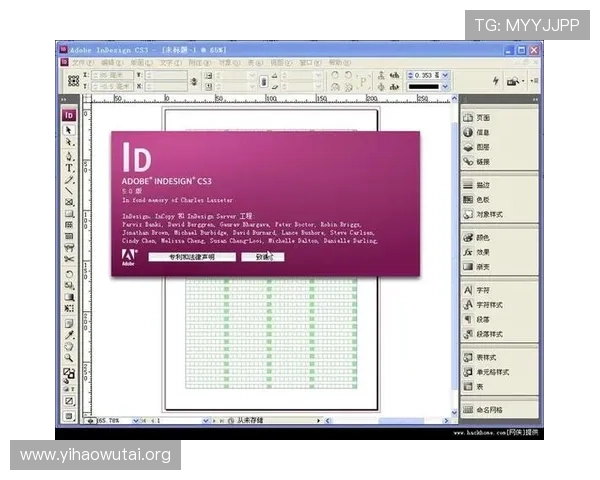Select the Pen tool
The width and height of the screenshot is (600, 480).
[x=69, y=155]
